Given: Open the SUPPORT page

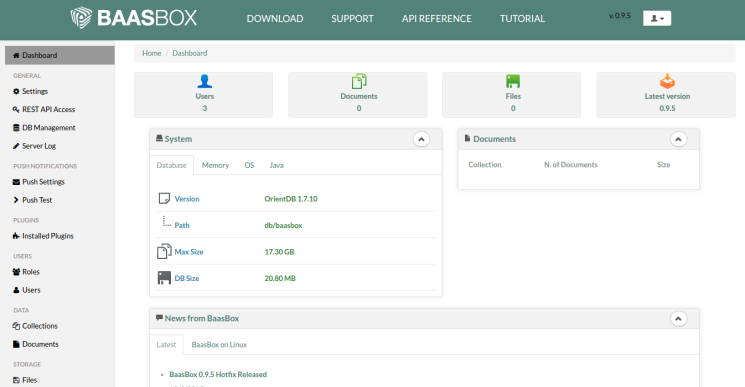Looking at the screenshot, I should 352,19.
